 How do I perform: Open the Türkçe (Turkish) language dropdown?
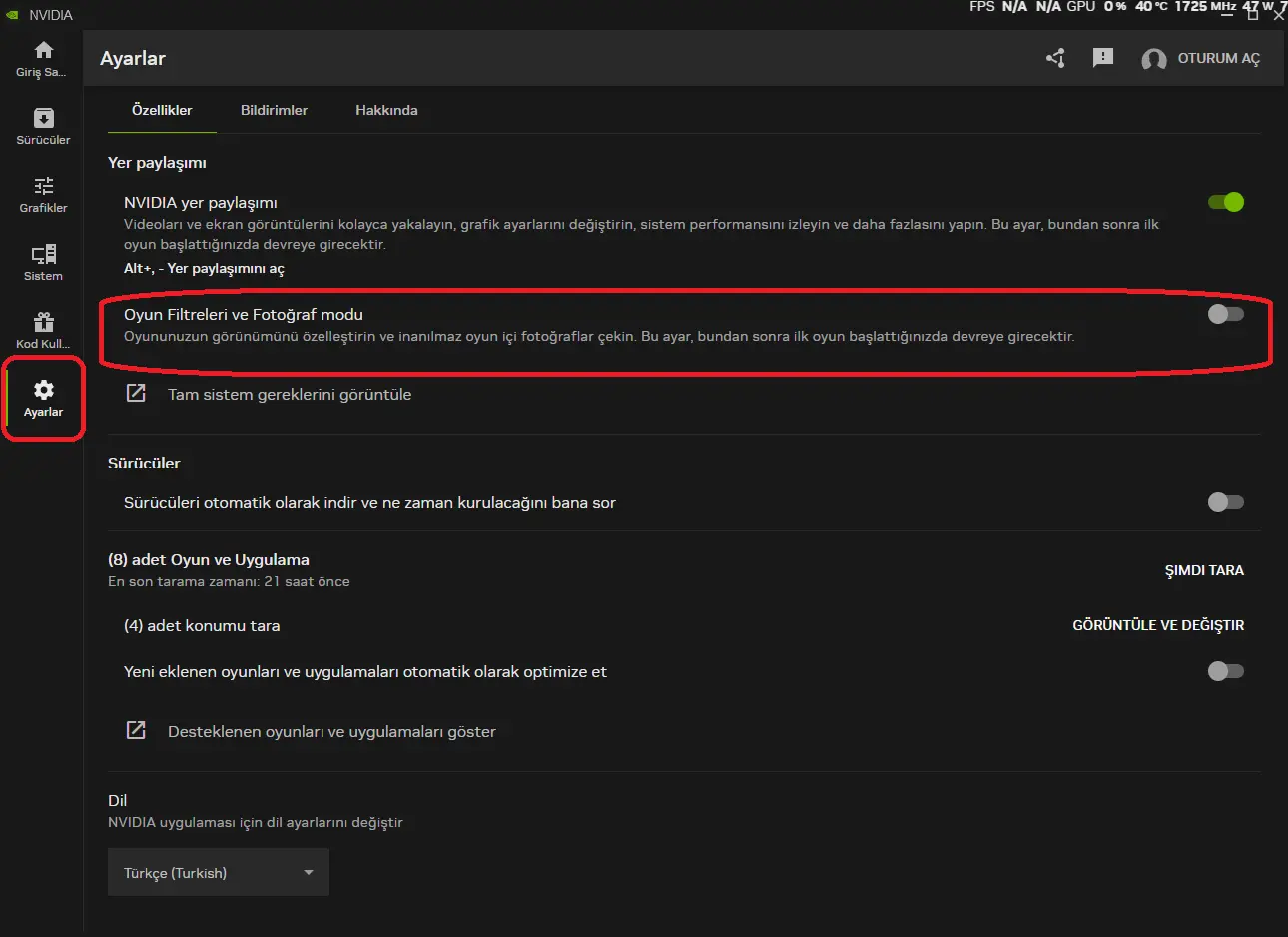pyautogui.click(x=219, y=872)
